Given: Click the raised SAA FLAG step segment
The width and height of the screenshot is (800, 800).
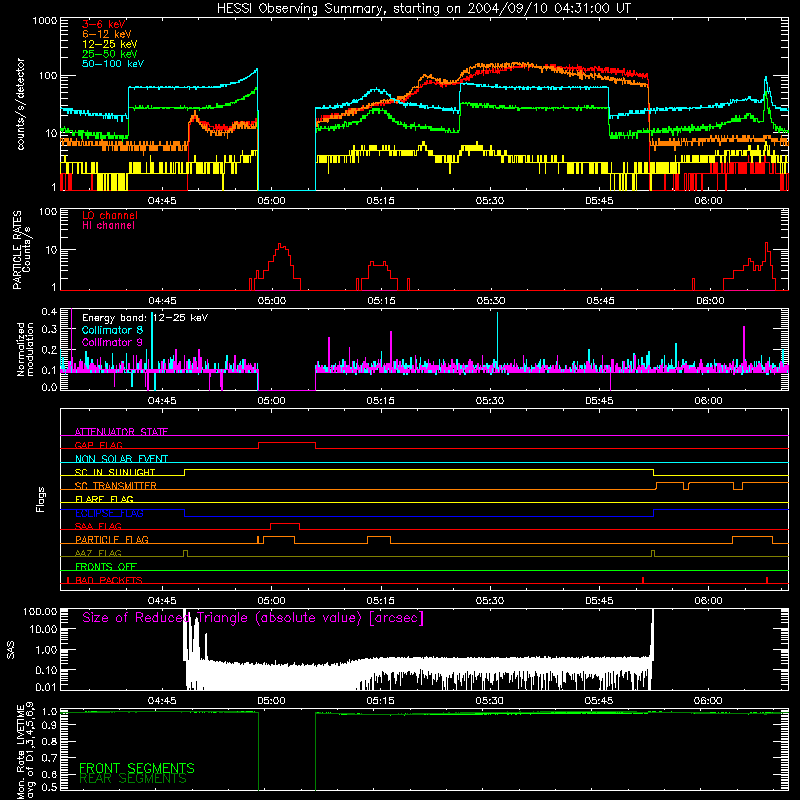Looking at the screenshot, I should click(x=285, y=523).
